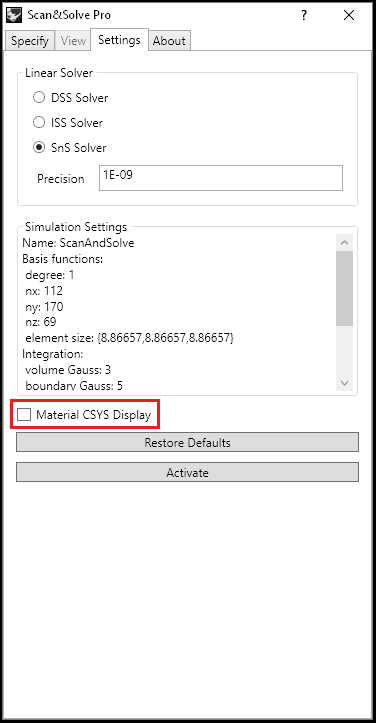The height and width of the screenshot is (723, 376).
Task: Click the Simulation Settings scrollbar thumb
Action: (x=345, y=289)
